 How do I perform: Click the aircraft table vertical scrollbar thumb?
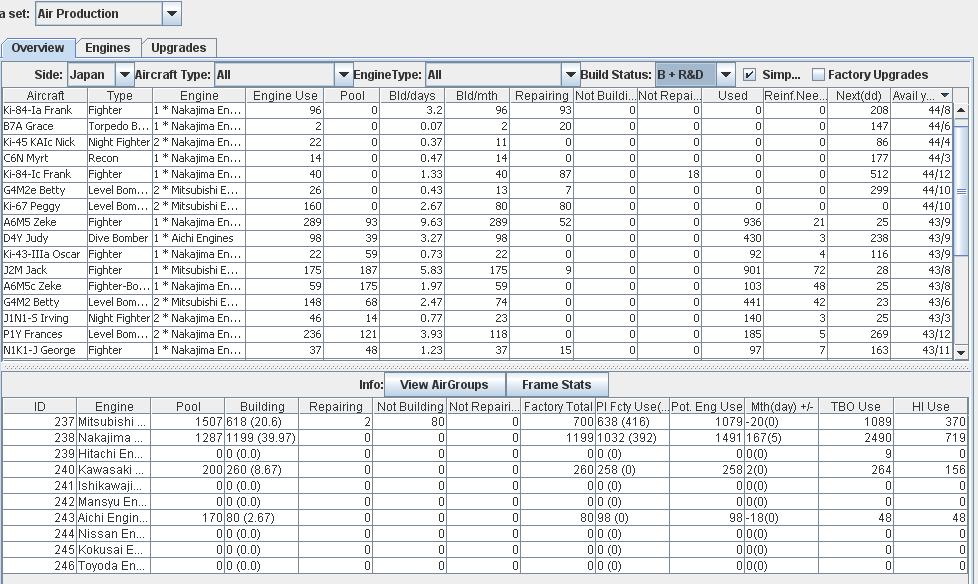[961, 192]
